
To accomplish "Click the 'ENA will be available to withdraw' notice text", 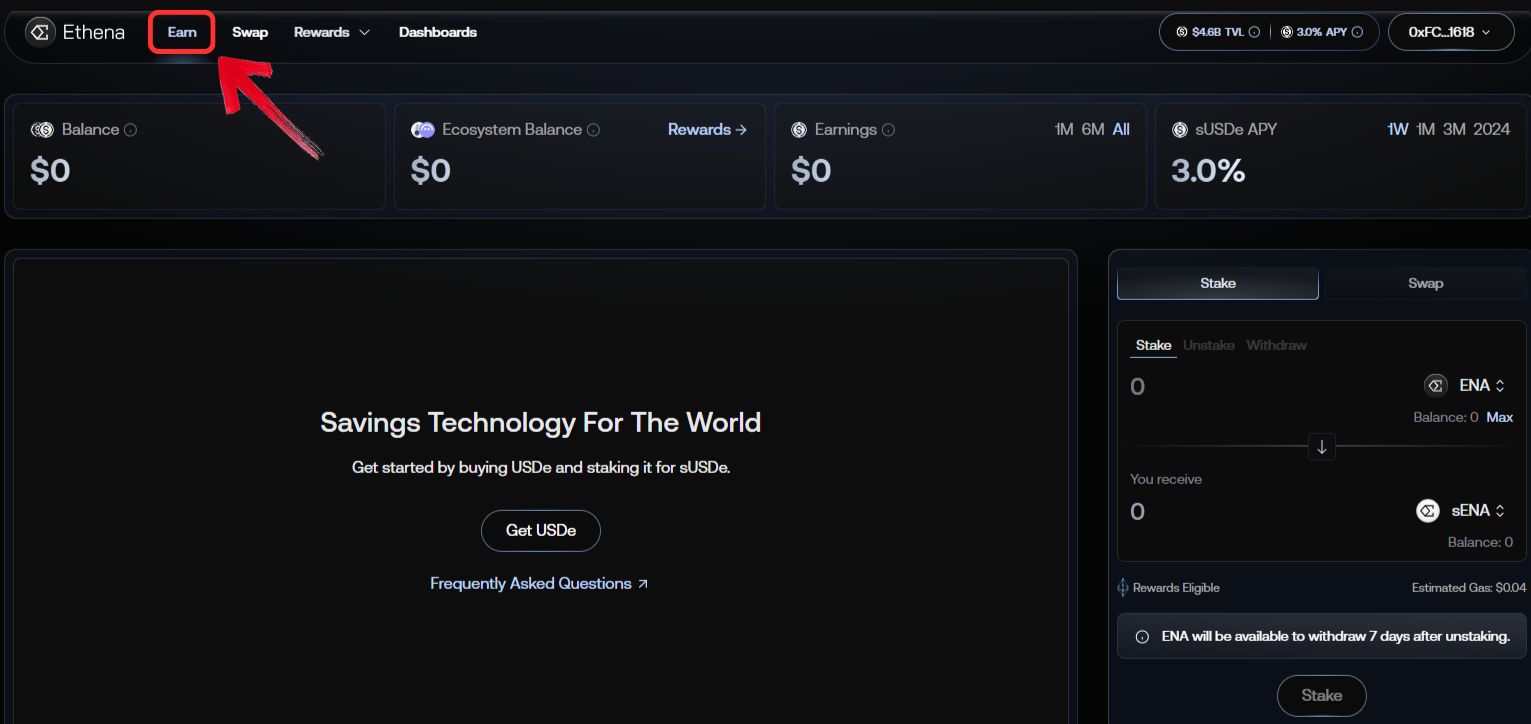I will point(1336,637).
